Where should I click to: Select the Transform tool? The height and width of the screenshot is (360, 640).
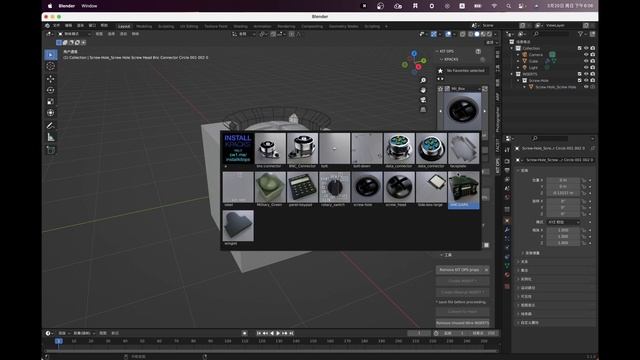pos(51,113)
